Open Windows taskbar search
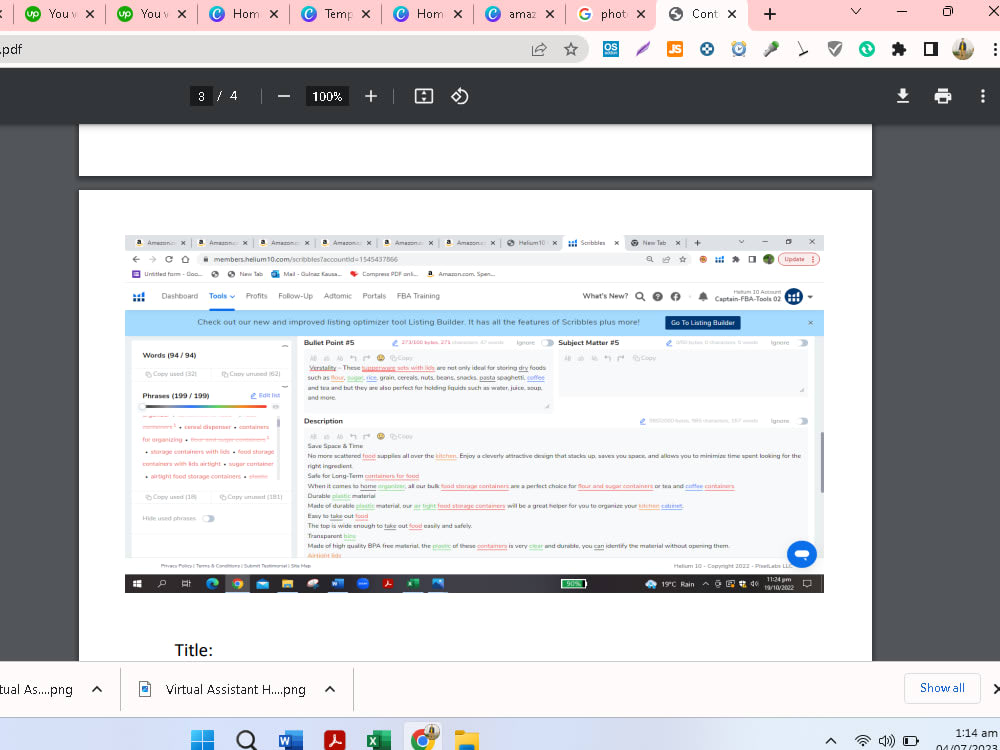The width and height of the screenshot is (1000, 750). pos(247,740)
